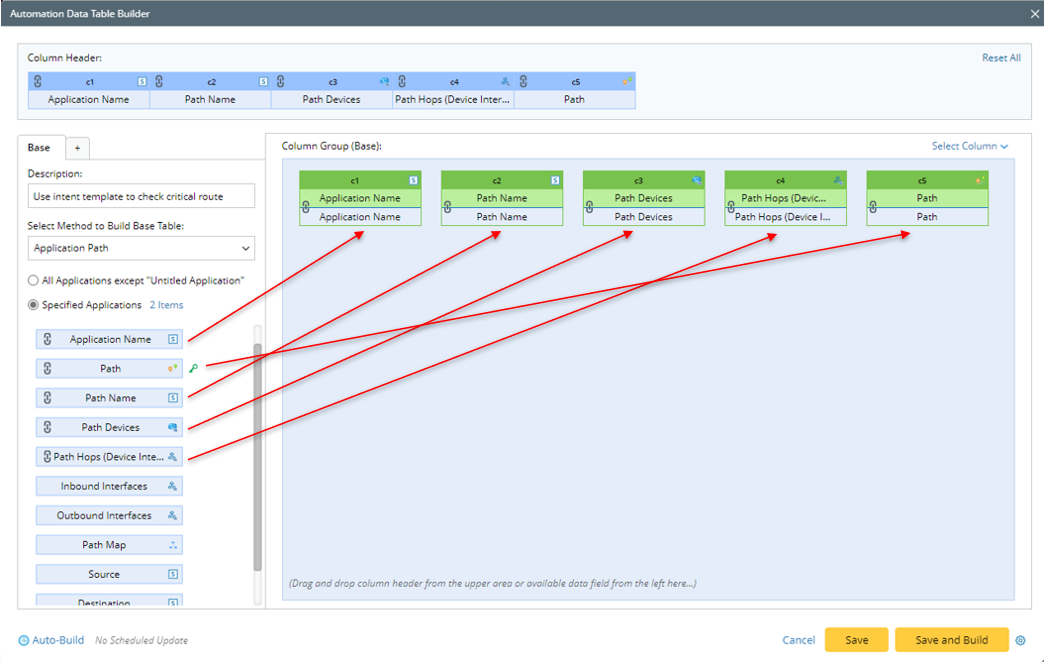
Task: Click the link icon on header column c4
Action: tap(402, 81)
